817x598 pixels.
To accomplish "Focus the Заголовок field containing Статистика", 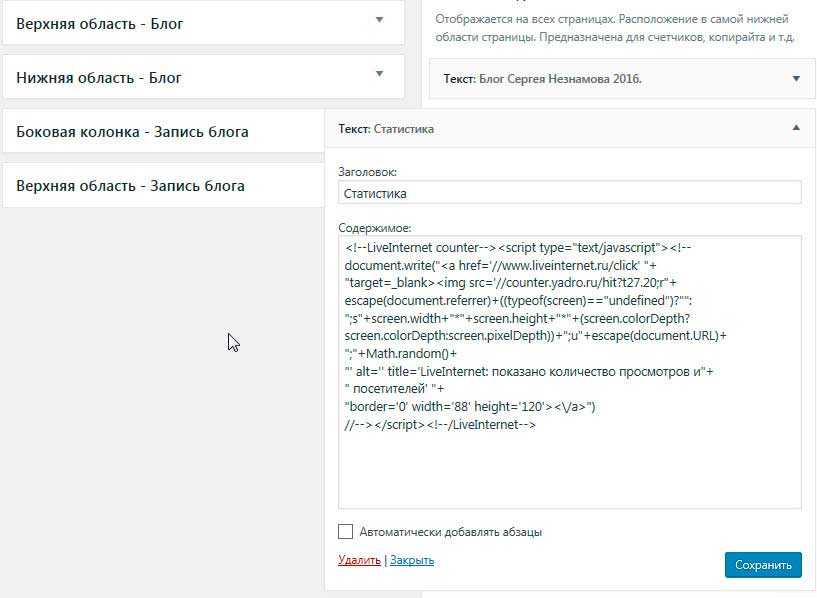I will pyautogui.click(x=570, y=193).
